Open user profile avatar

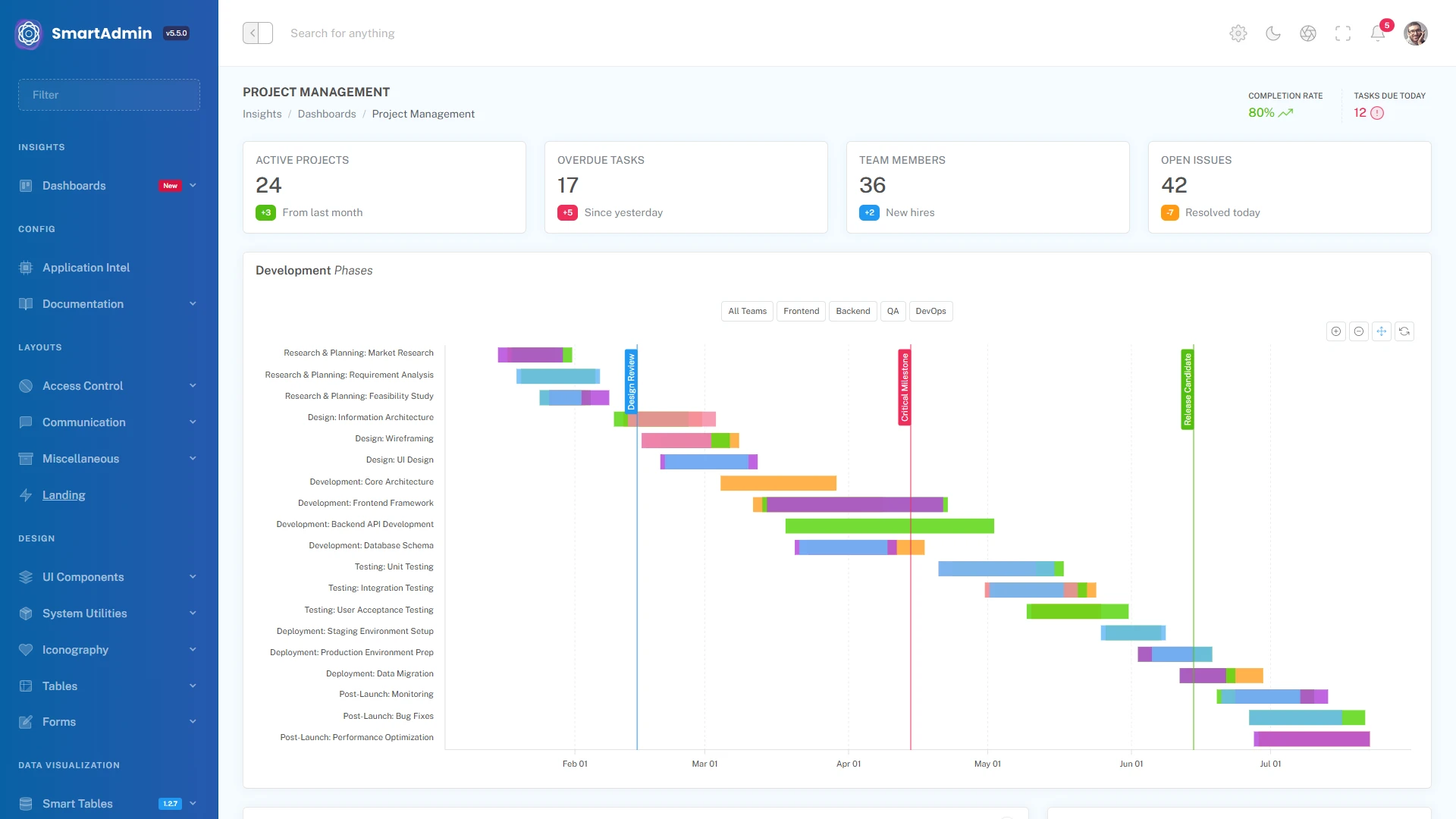pyautogui.click(x=1416, y=33)
